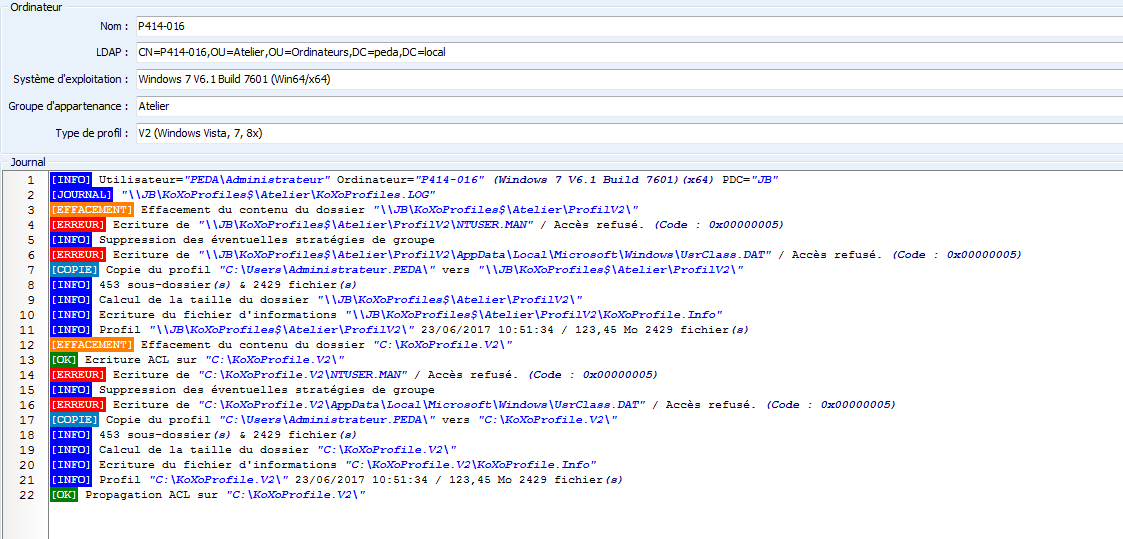Click the 'Nom :' label
The height and width of the screenshot is (539, 1123).
[x=114, y=26]
